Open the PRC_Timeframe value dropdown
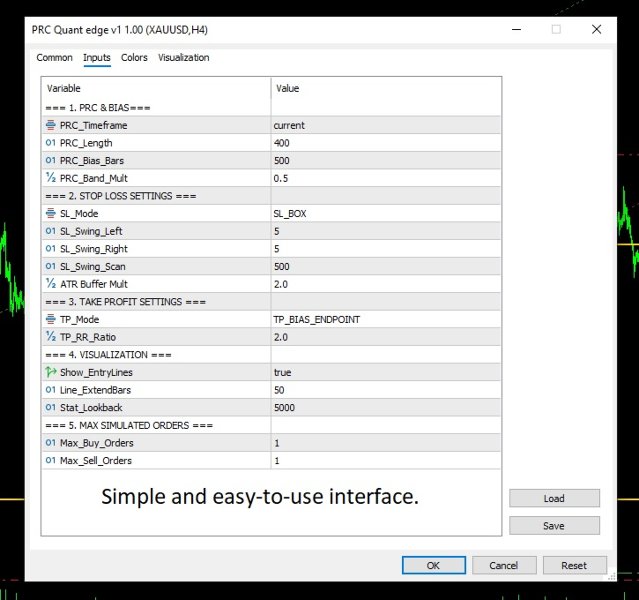 pyautogui.click(x=385, y=126)
